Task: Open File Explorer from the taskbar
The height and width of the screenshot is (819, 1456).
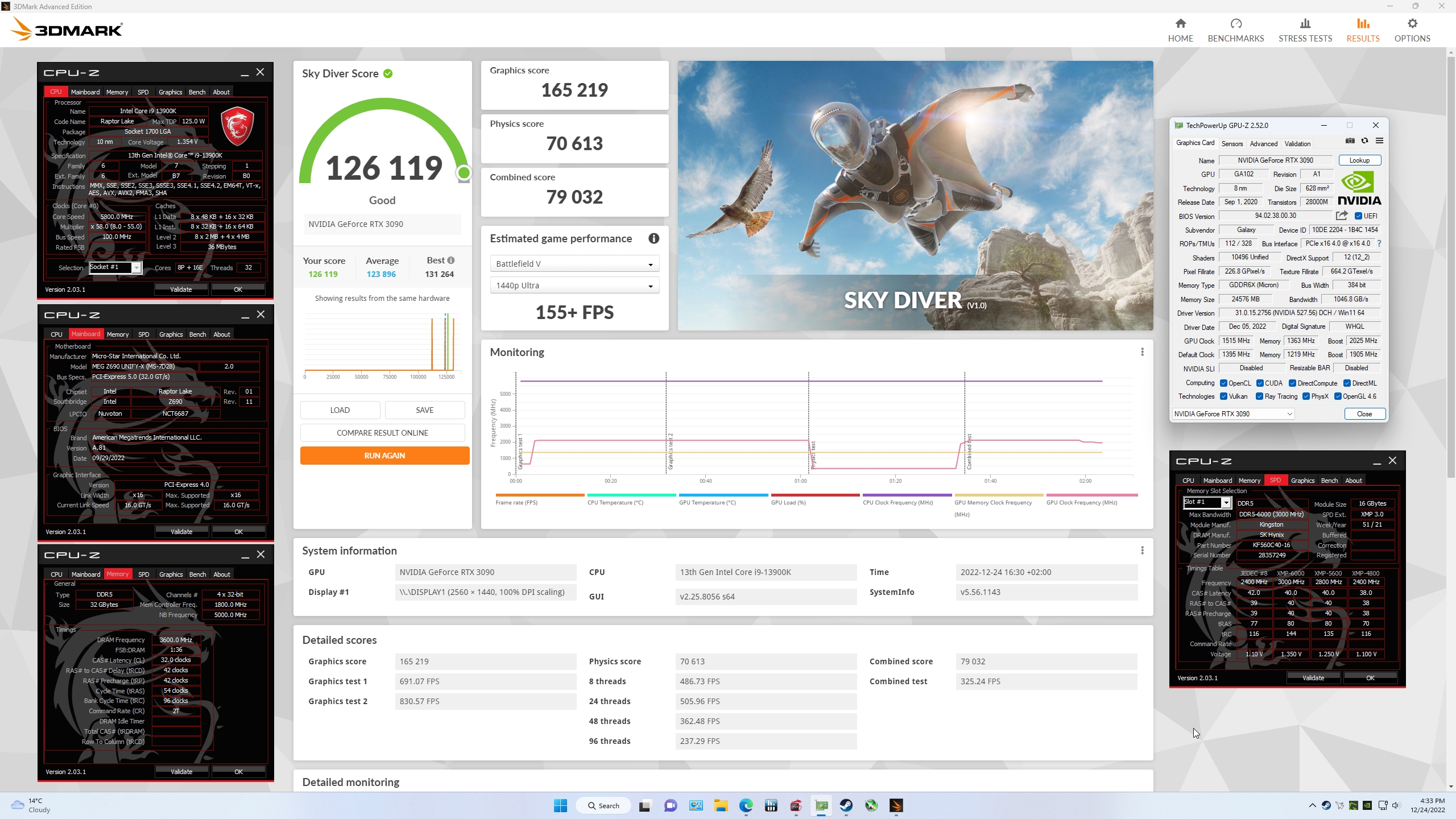Action: coord(721,805)
